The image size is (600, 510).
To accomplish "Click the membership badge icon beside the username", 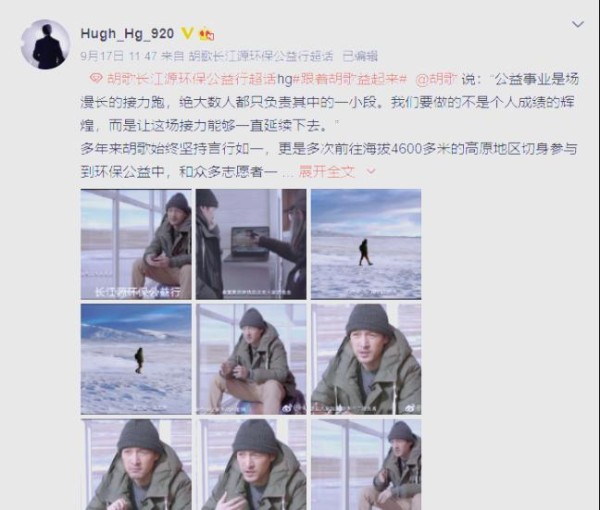I will pos(207,34).
